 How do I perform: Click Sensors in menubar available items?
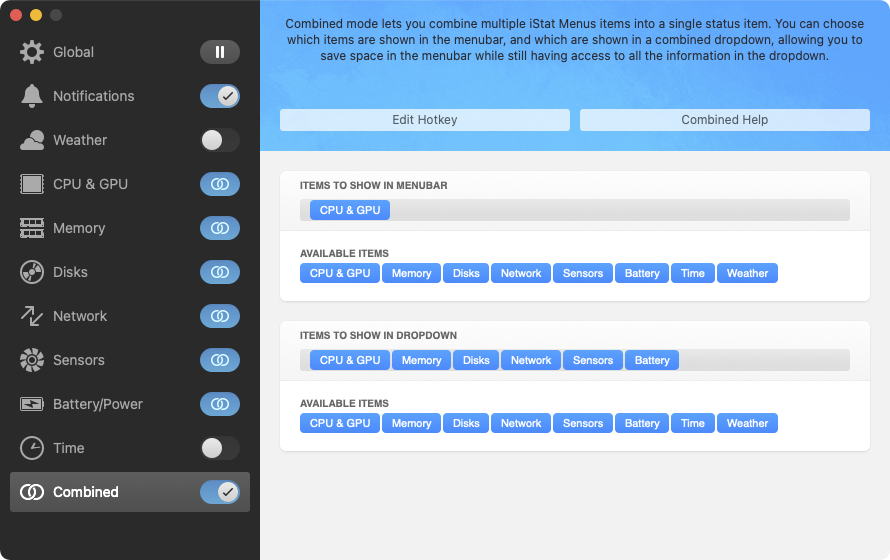[x=583, y=273]
